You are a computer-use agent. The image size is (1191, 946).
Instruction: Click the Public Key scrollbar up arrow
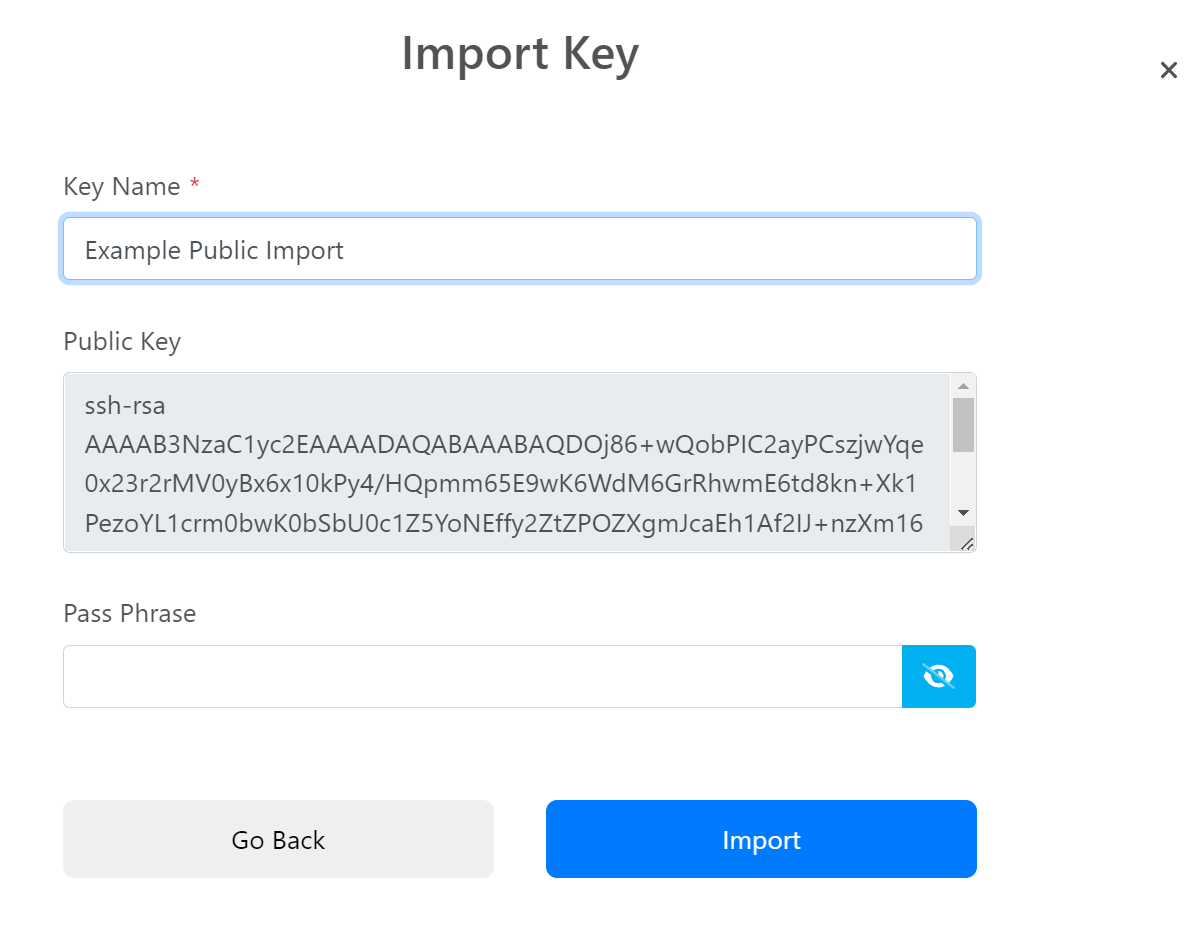[963, 386]
